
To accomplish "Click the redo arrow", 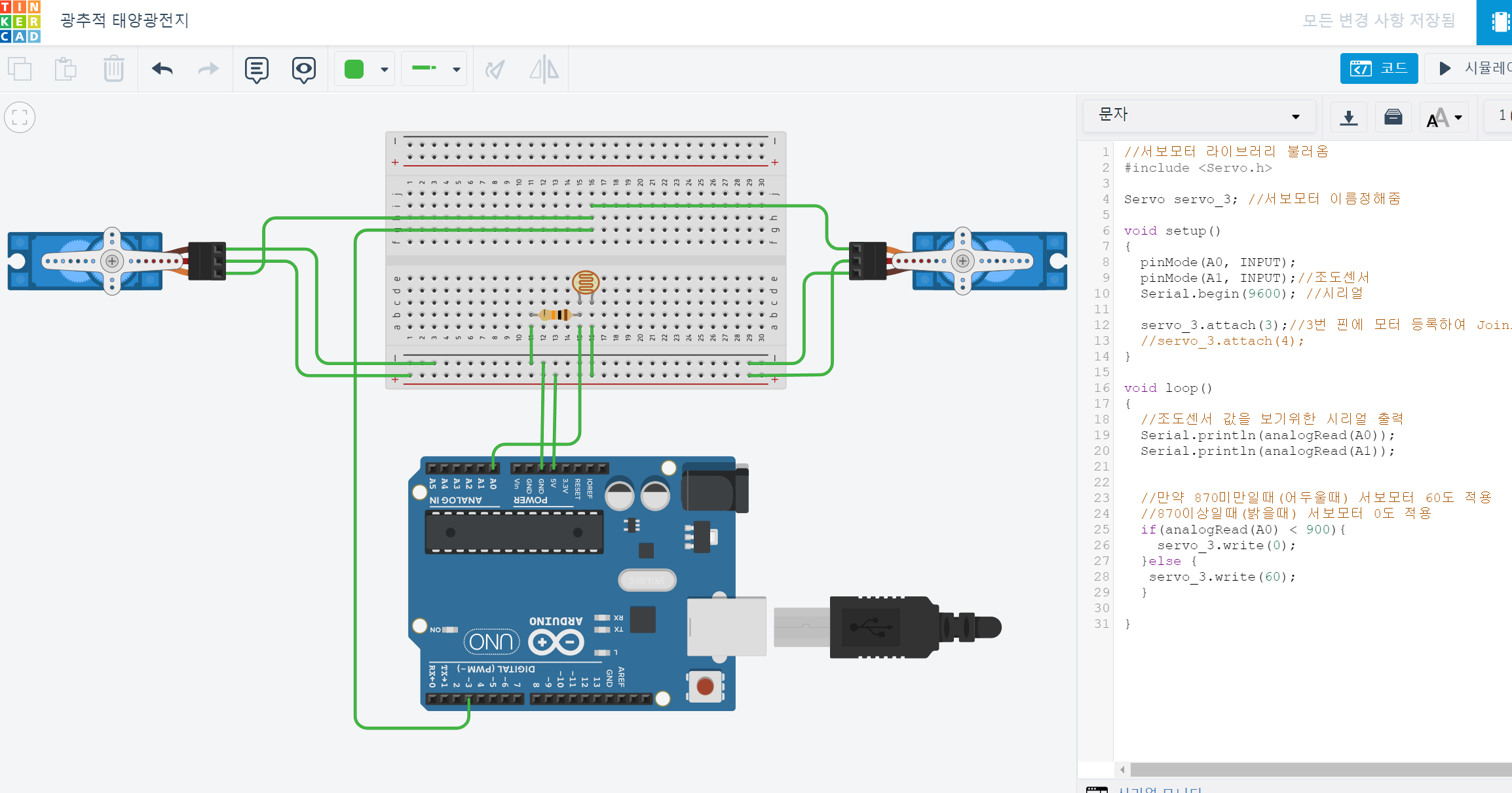I will 208,69.
